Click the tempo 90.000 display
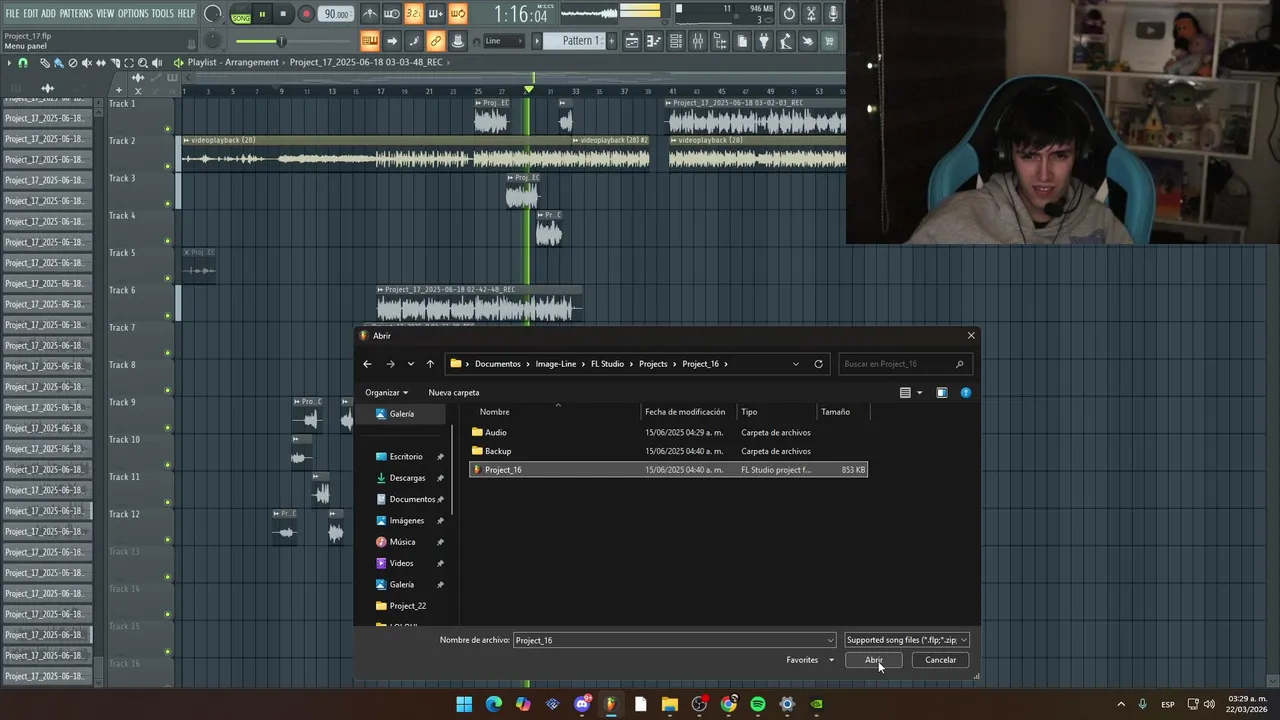Viewport: 1280px width, 720px height. (337, 14)
